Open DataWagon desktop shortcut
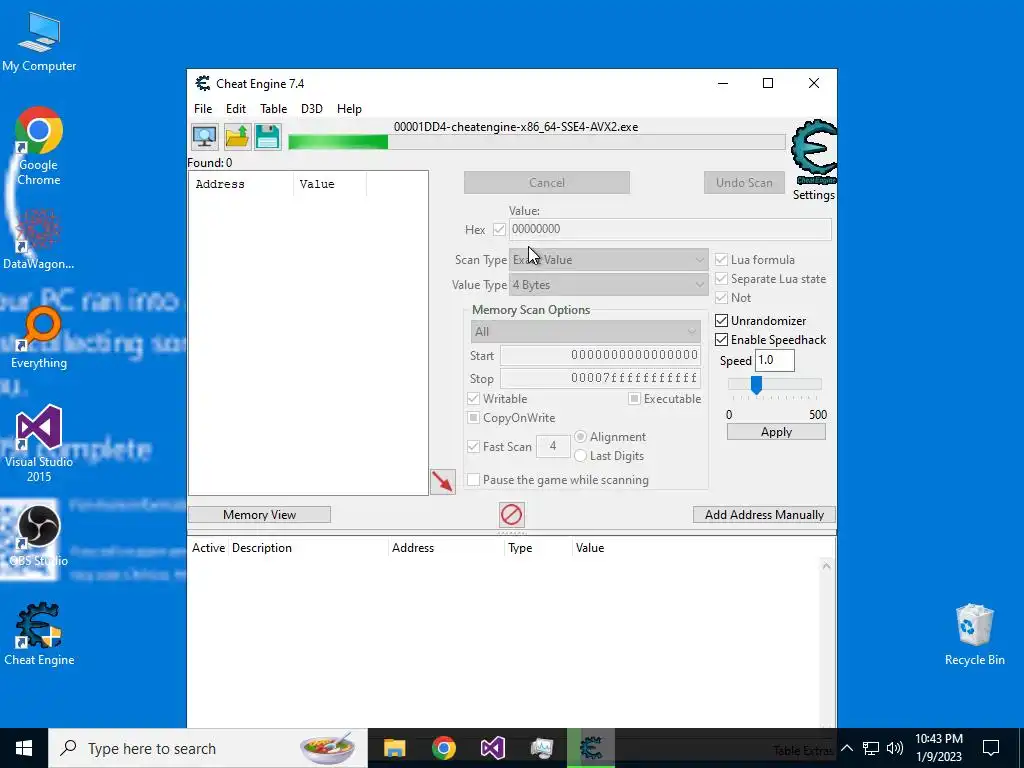This screenshot has width=1024, height=768. click(x=39, y=240)
